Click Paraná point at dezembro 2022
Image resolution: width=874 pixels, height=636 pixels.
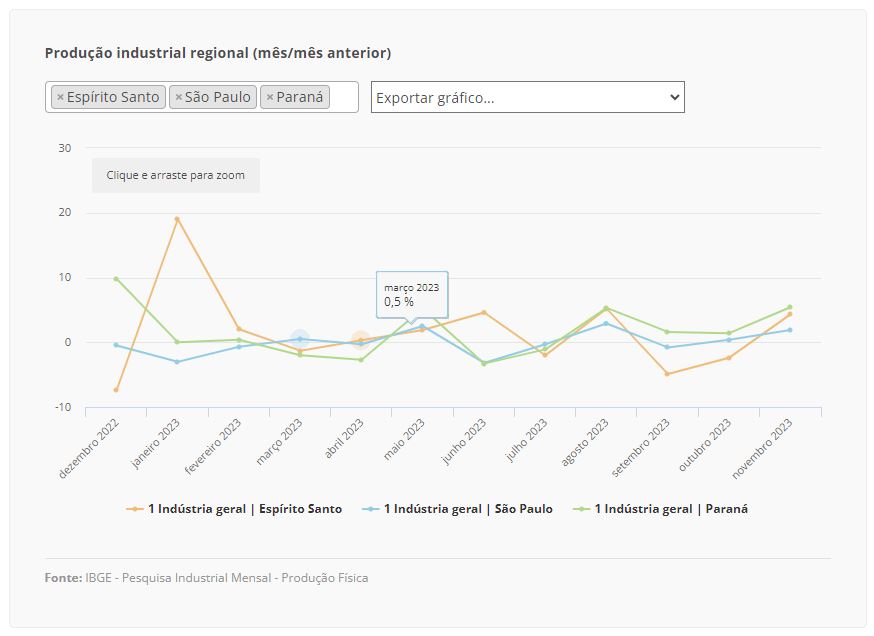click(x=116, y=279)
